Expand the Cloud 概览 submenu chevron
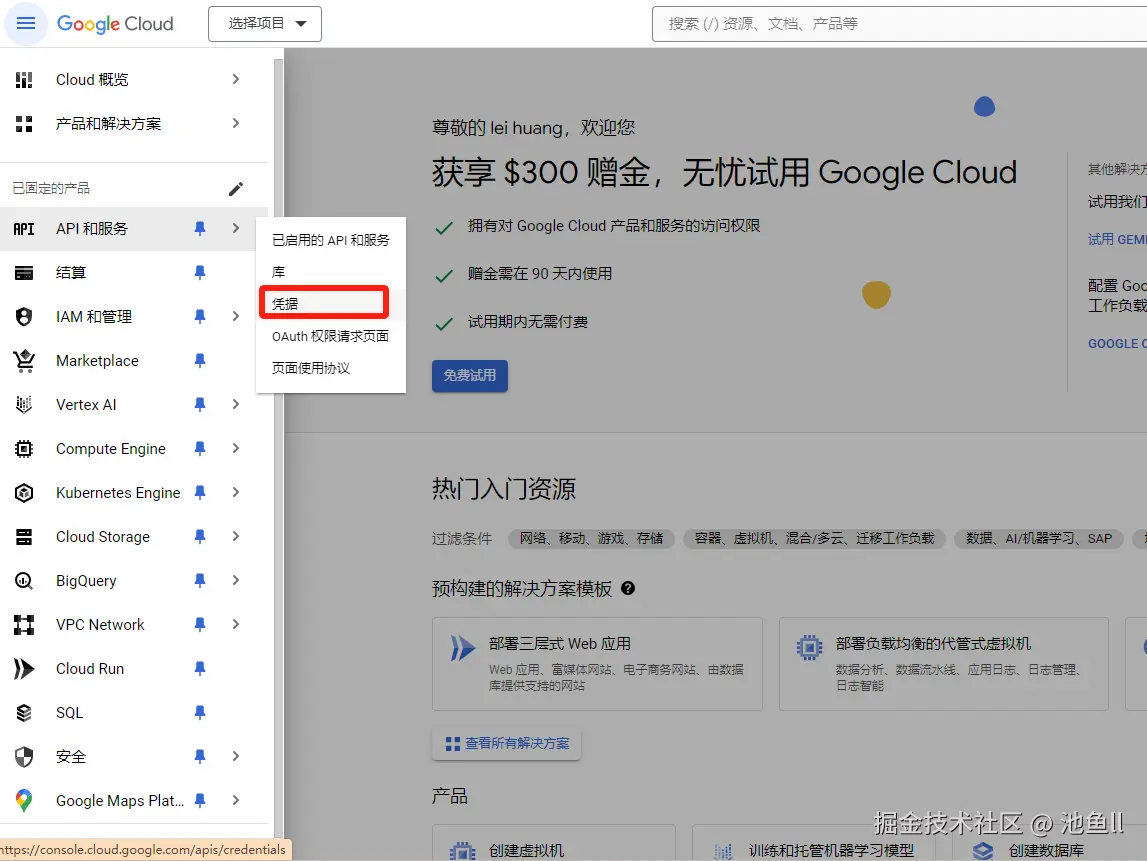The height and width of the screenshot is (861, 1147). [236, 79]
